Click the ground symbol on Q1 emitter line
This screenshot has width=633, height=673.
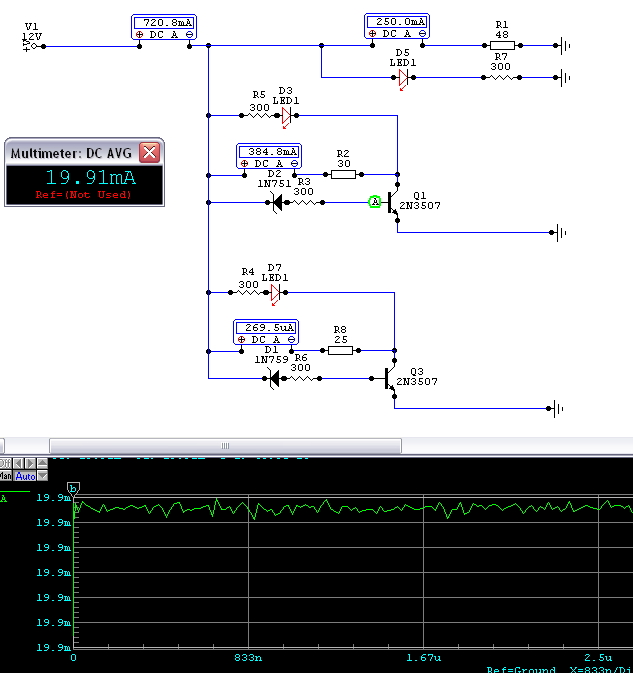[x=559, y=233]
